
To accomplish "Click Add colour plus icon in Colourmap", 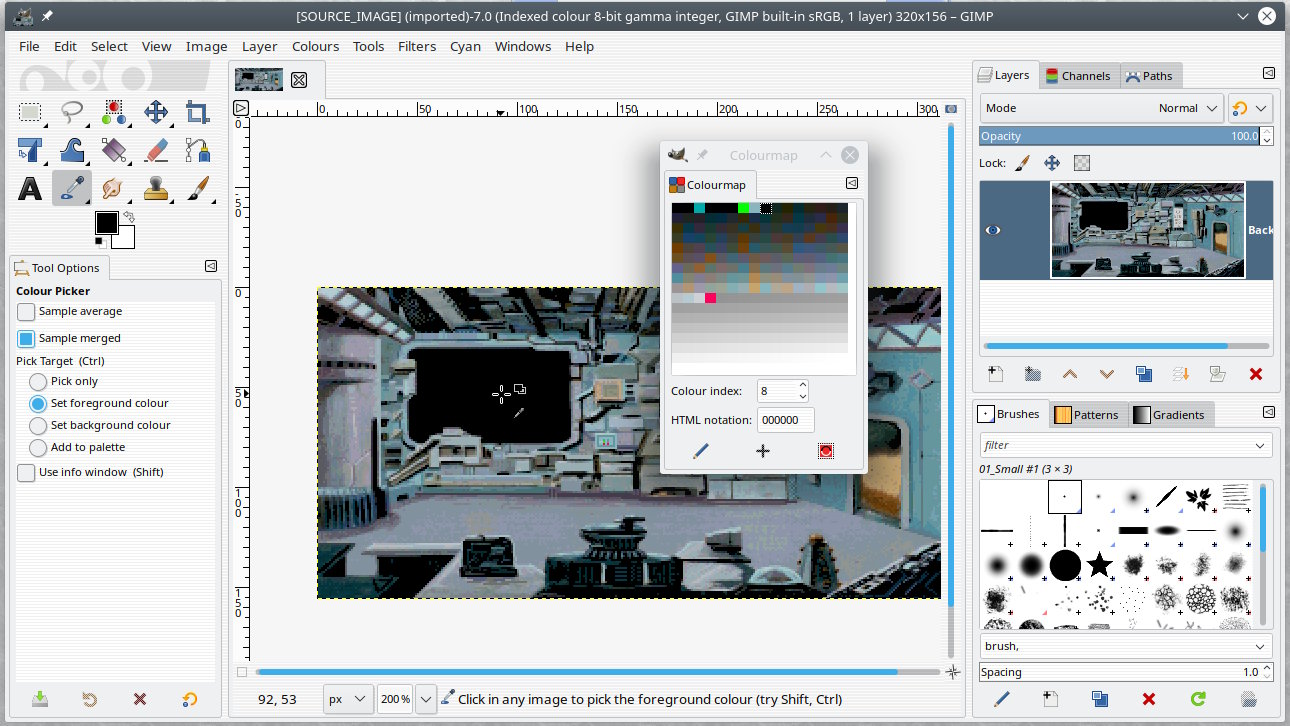I will click(x=763, y=451).
